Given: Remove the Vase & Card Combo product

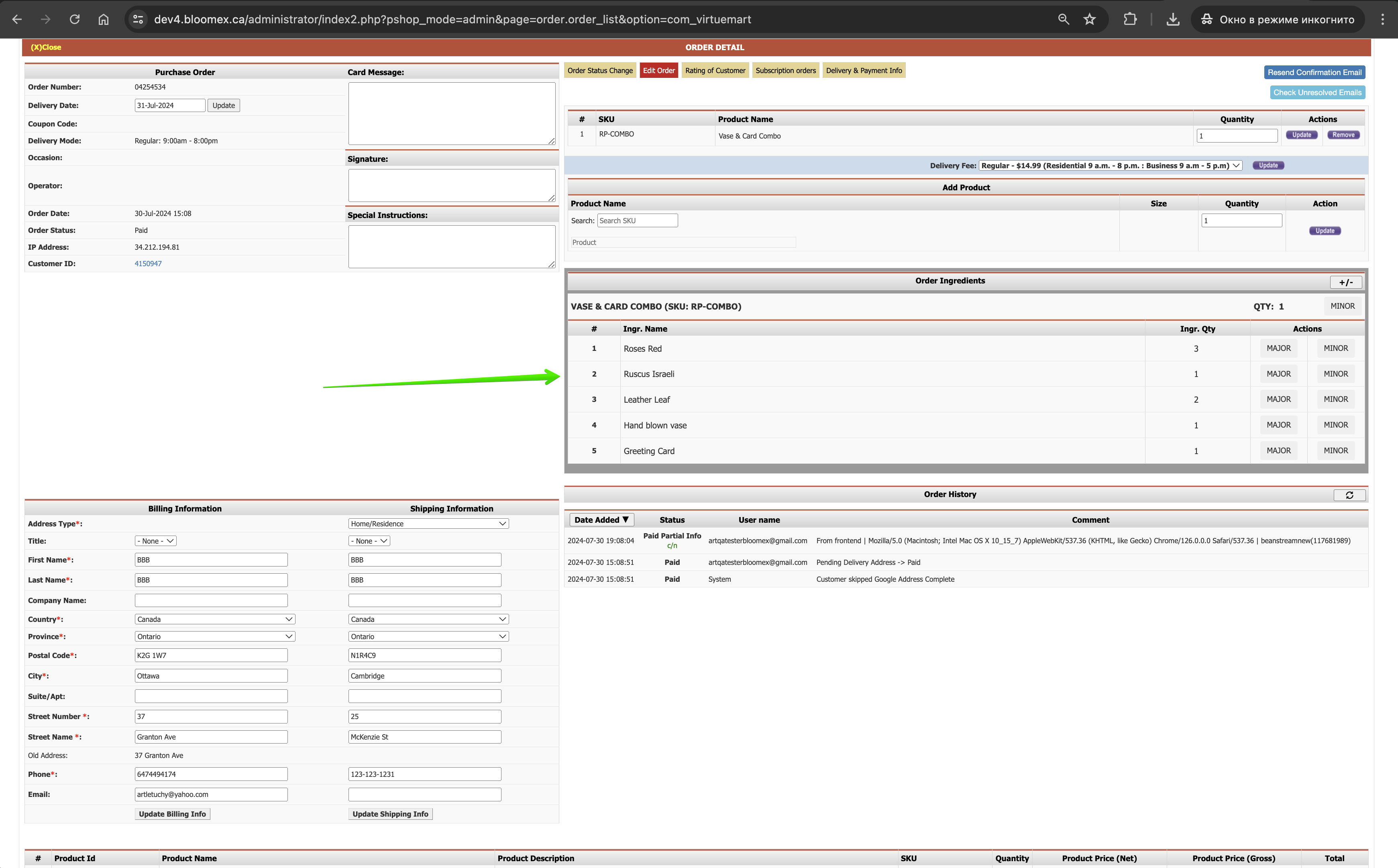Looking at the screenshot, I should 1343,135.
